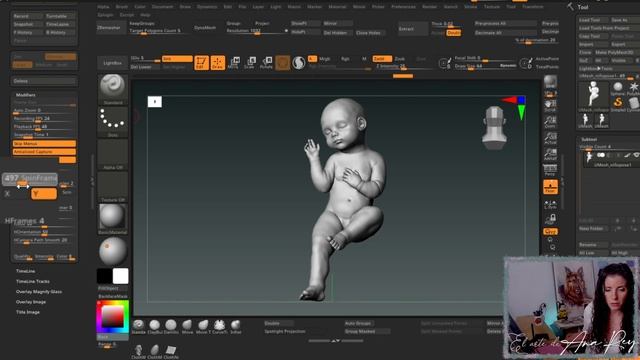Click the BPR render icon

[x=550, y=82]
